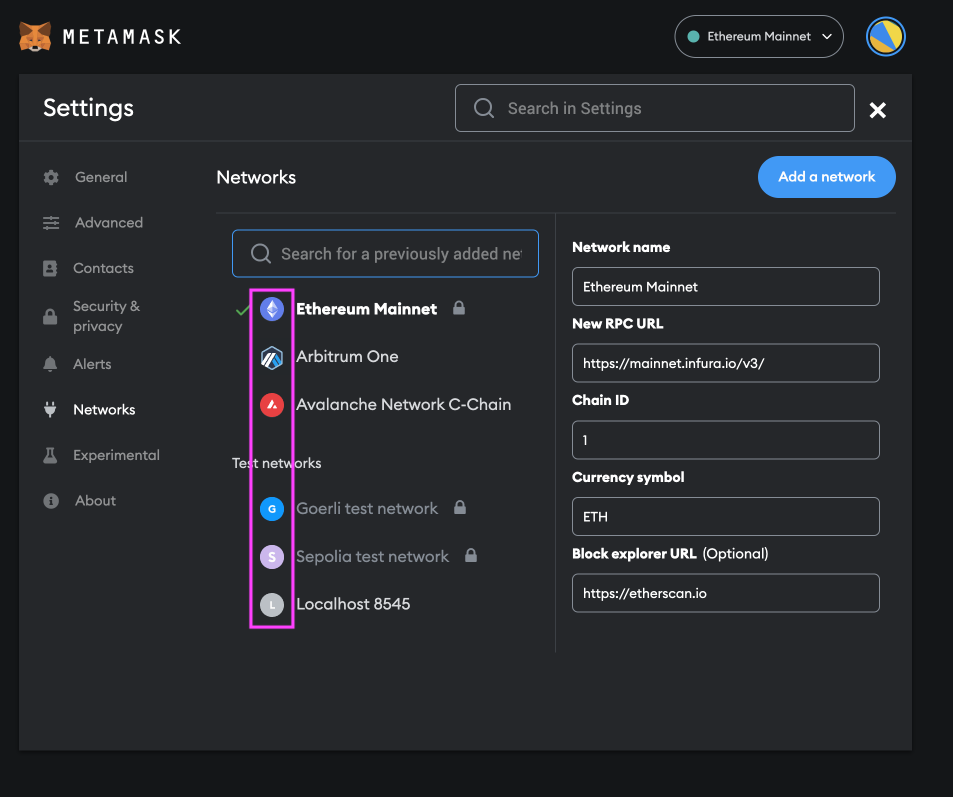
Task: Open the Experimental settings section
Action: point(116,455)
